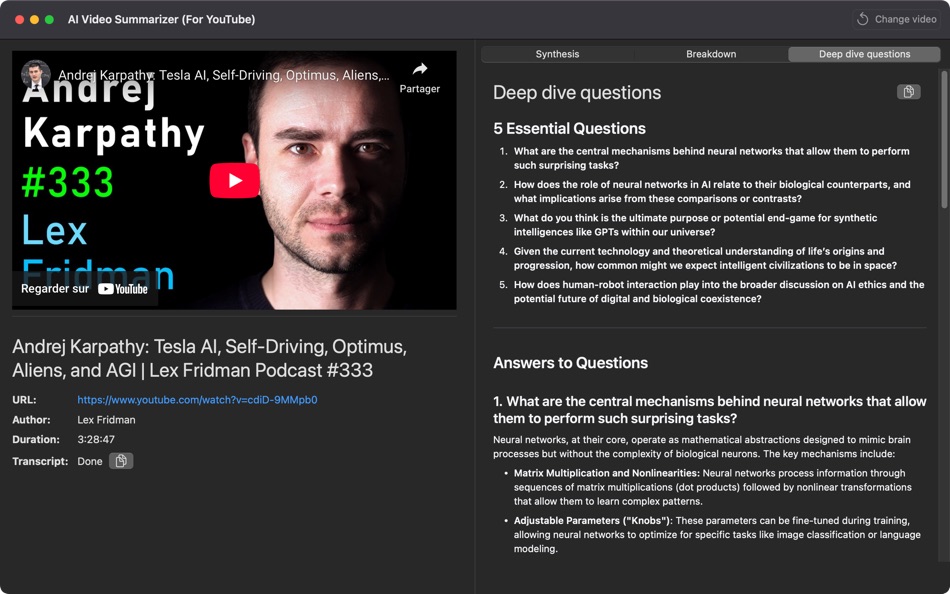The width and height of the screenshot is (950, 594).
Task: Click the Change video button
Action: [897, 19]
